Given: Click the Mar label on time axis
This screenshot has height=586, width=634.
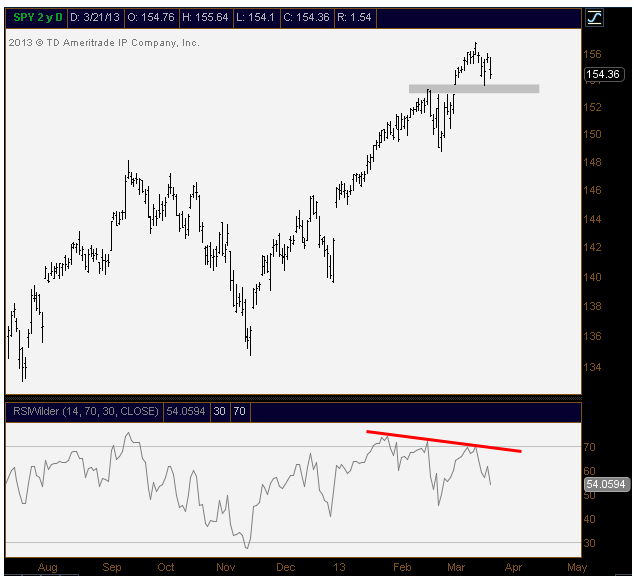Looking at the screenshot, I should tap(456, 567).
